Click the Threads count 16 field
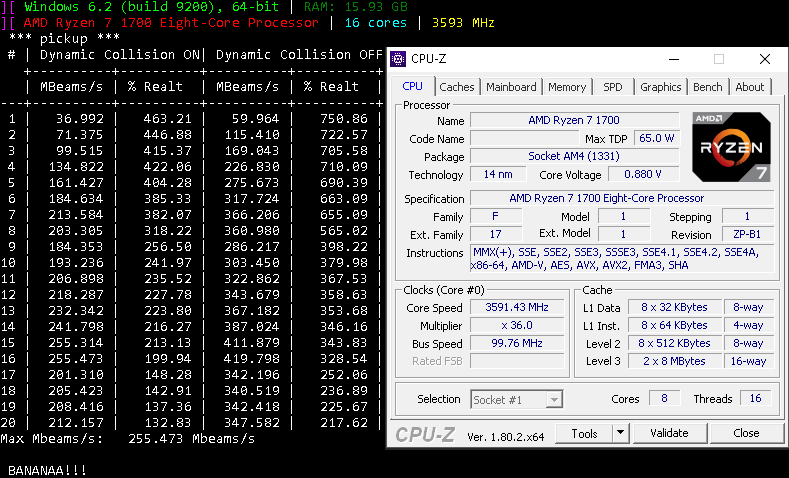The height and width of the screenshot is (478, 789). (x=755, y=399)
